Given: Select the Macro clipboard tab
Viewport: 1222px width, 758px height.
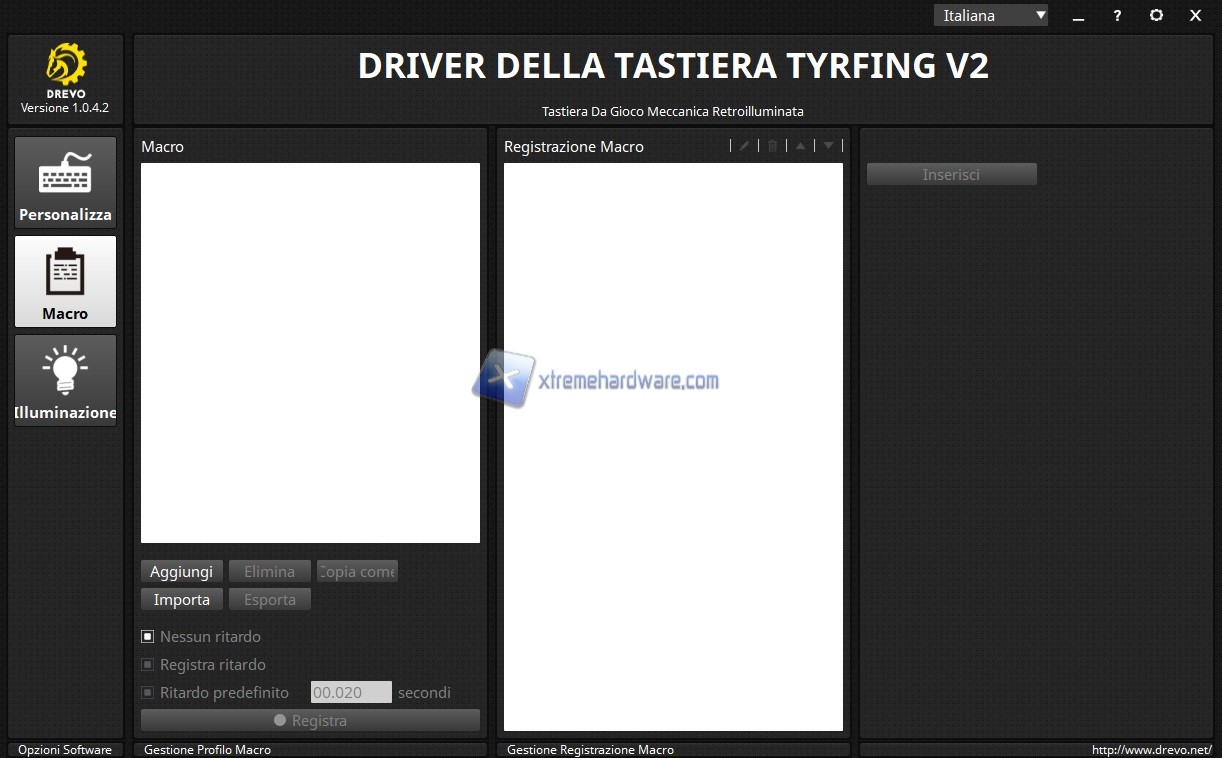Looking at the screenshot, I should 65,281.
